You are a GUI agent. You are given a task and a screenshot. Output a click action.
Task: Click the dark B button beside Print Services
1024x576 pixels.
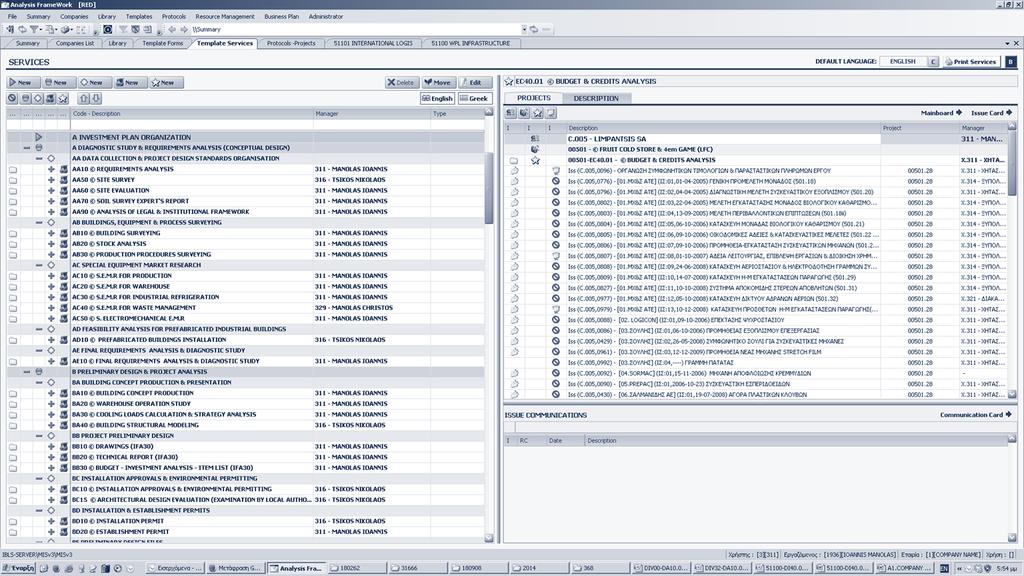coord(1010,61)
